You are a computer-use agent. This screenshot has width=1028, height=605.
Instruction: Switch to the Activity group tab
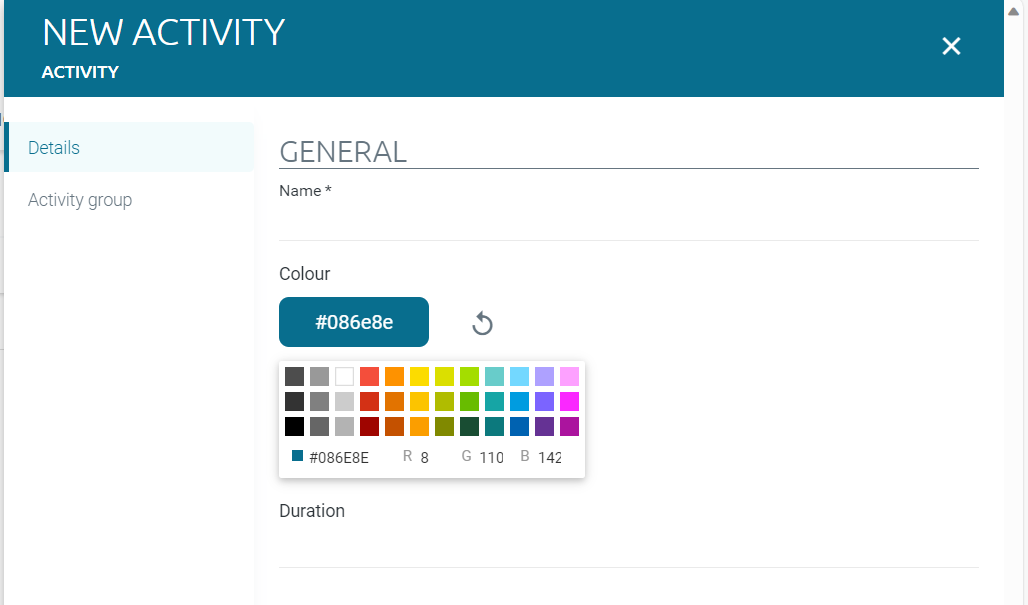(129, 200)
